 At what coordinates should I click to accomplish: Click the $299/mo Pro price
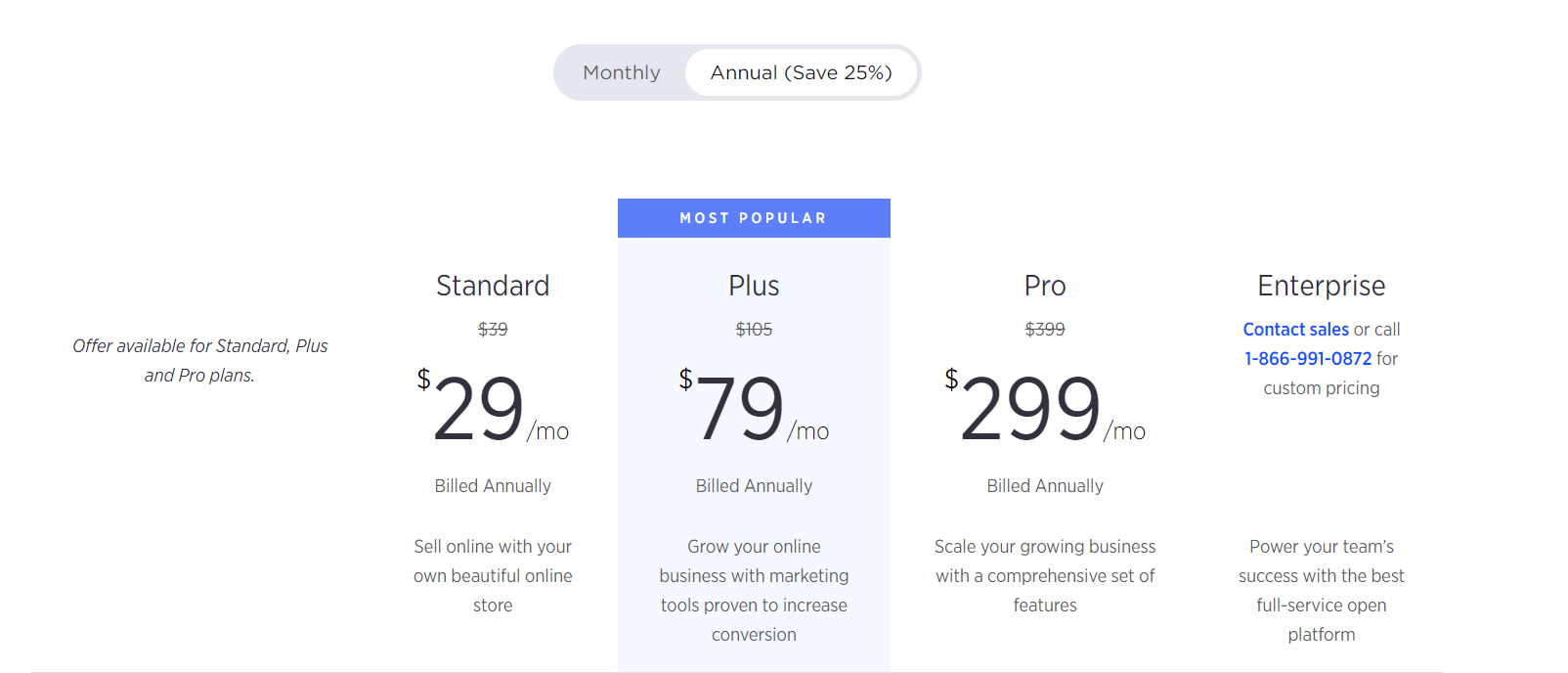tap(1045, 407)
